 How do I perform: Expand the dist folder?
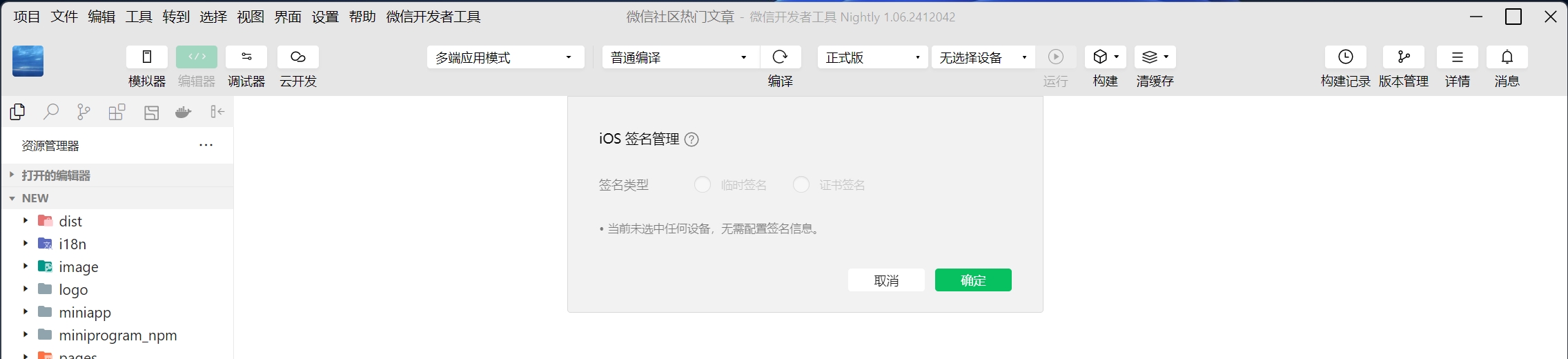[x=26, y=221]
